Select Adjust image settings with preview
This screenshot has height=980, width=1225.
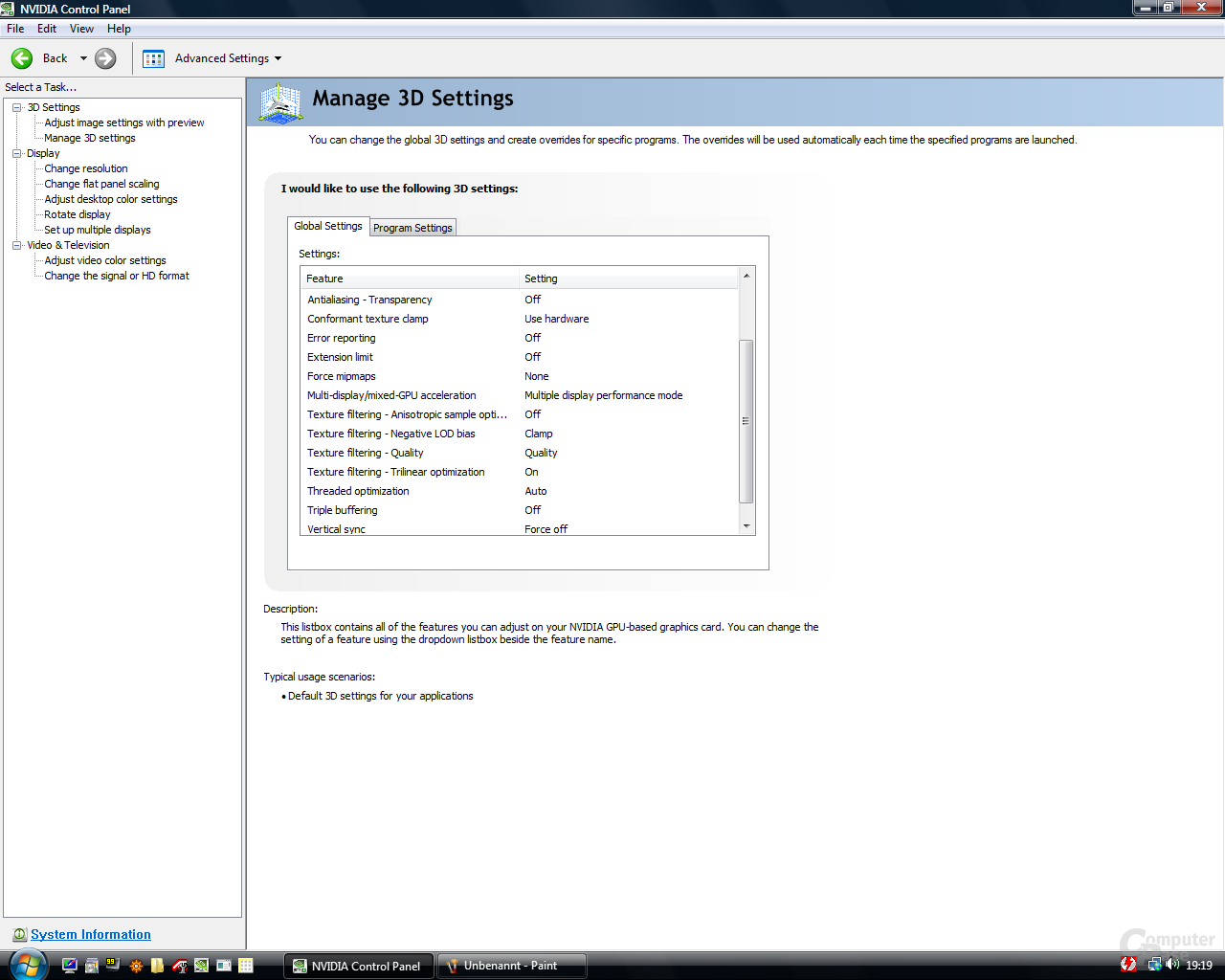[123, 122]
